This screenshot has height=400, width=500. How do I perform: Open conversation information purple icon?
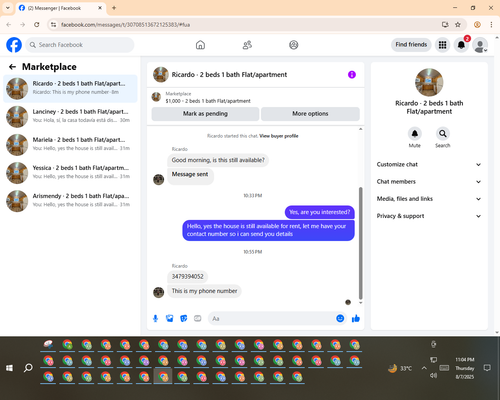352,75
